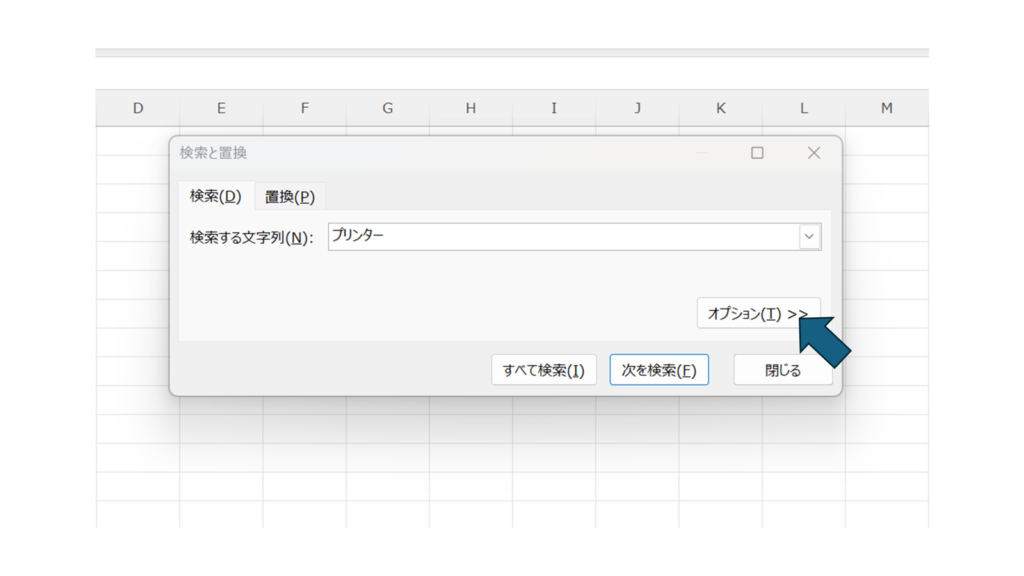Maximize the 検索と置換 dialog
The image size is (1024, 576).
click(x=757, y=153)
